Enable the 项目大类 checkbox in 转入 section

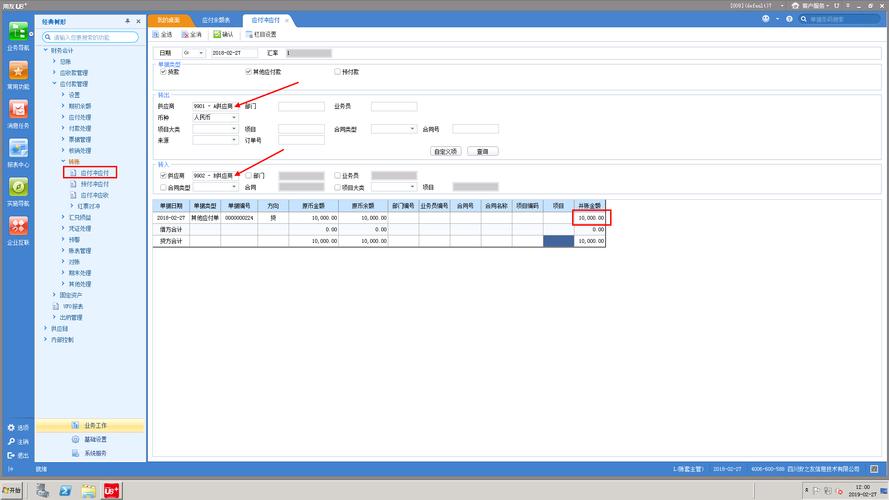coord(337,187)
